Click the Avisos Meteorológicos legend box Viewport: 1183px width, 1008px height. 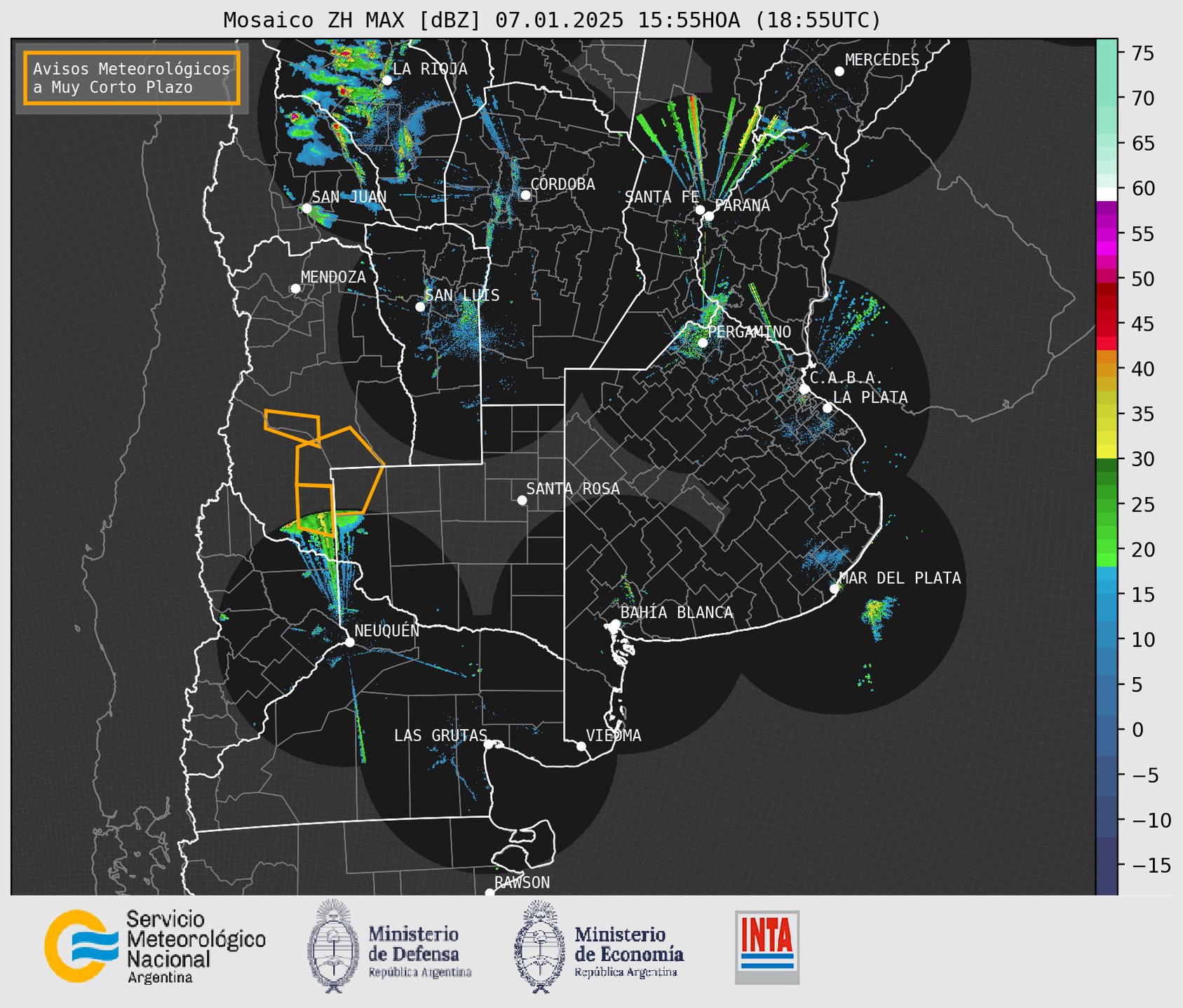click(x=132, y=78)
